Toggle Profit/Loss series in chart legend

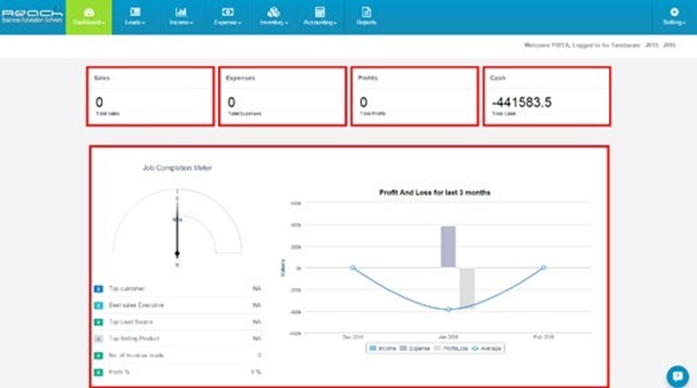[451, 348]
